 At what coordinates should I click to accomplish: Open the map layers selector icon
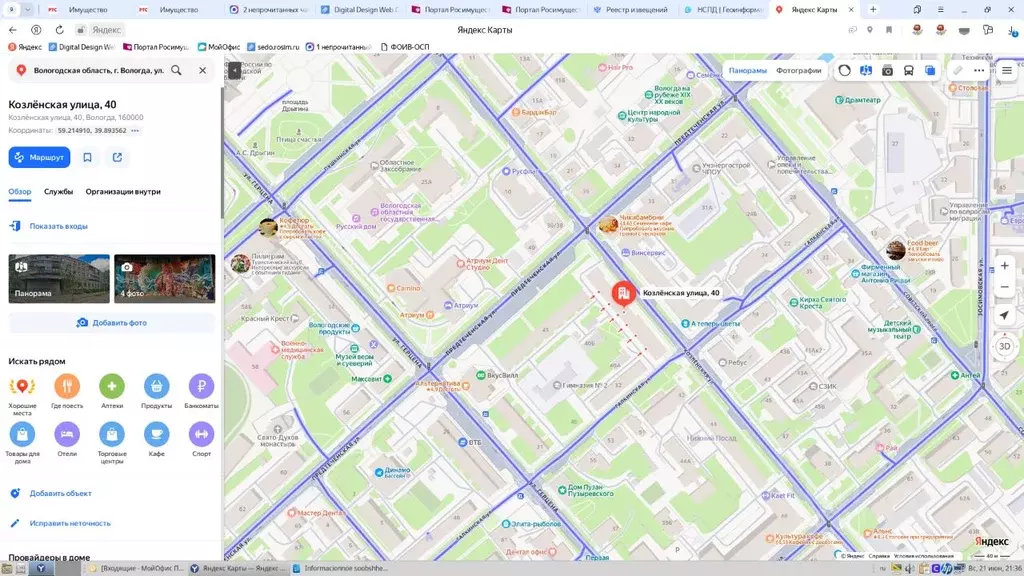tap(930, 71)
